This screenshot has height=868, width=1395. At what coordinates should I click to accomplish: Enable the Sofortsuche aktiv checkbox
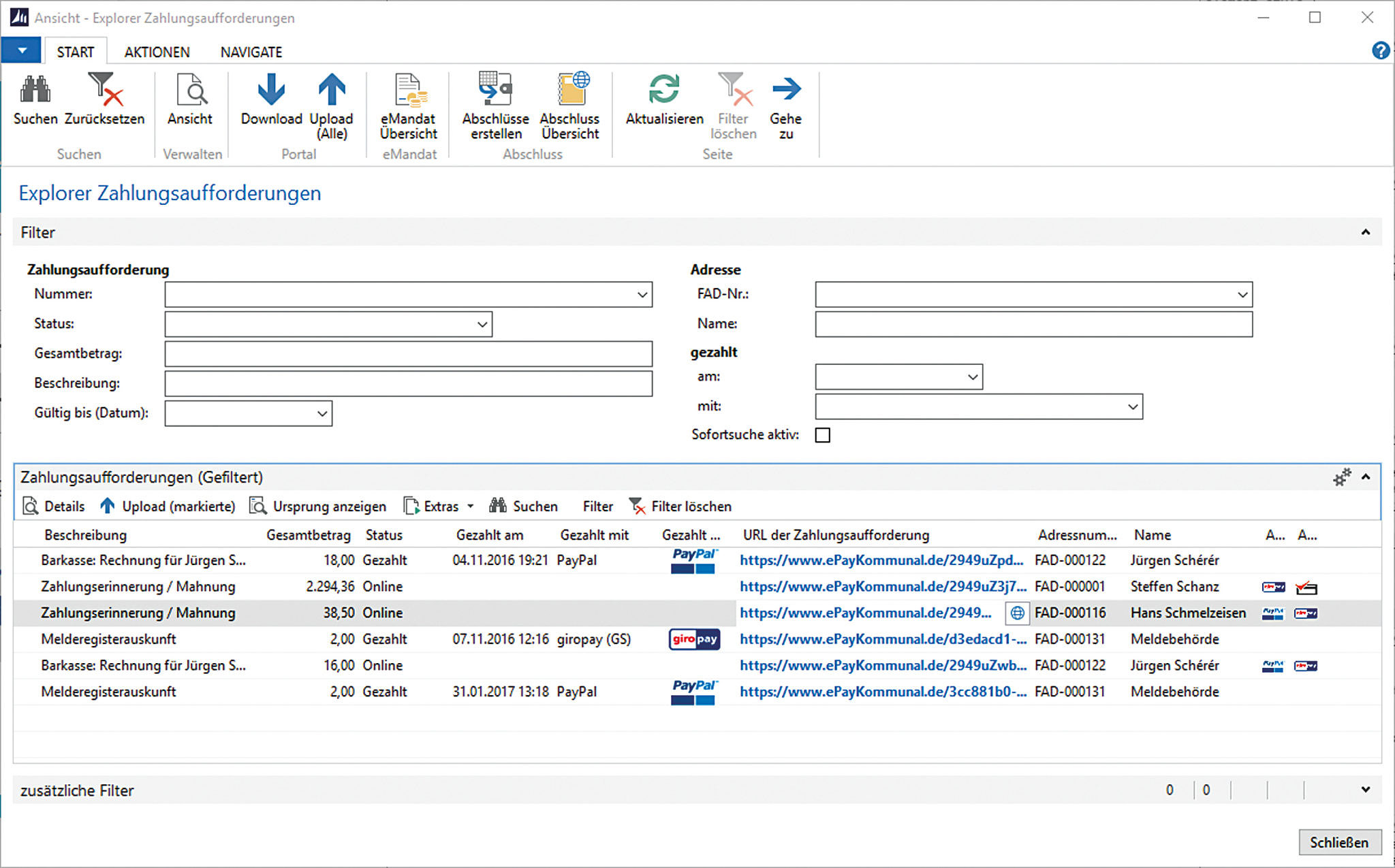tap(823, 434)
